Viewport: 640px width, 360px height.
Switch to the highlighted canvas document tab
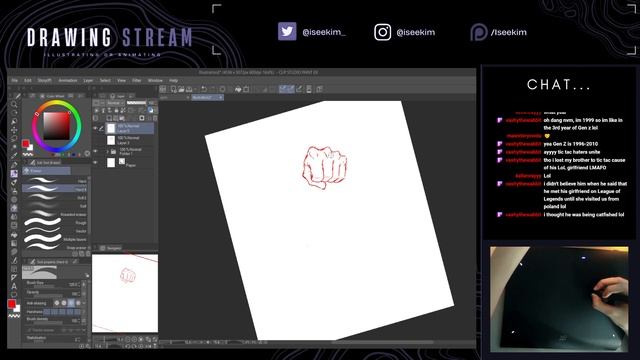pyautogui.click(x=207, y=98)
